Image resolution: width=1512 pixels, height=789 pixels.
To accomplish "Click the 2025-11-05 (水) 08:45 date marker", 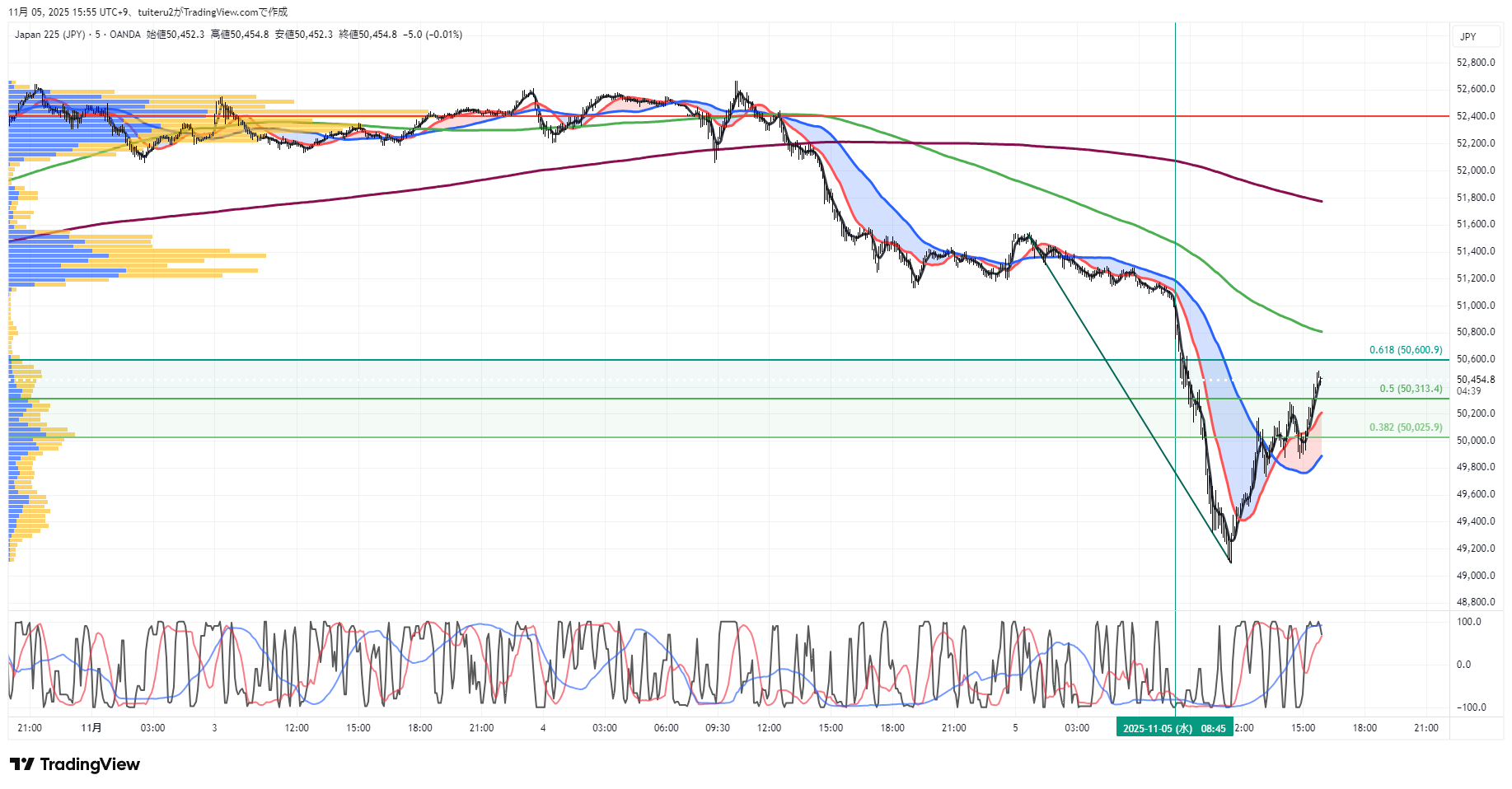I will click(x=1174, y=728).
